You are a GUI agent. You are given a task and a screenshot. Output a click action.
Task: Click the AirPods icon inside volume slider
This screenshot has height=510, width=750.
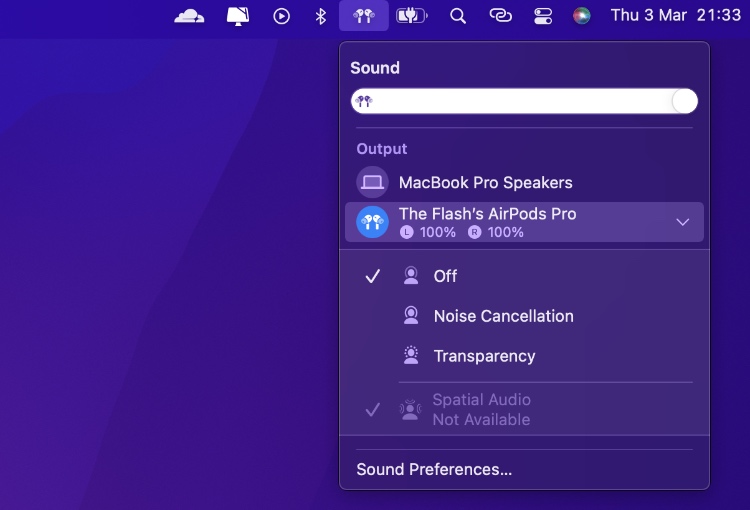pos(364,101)
